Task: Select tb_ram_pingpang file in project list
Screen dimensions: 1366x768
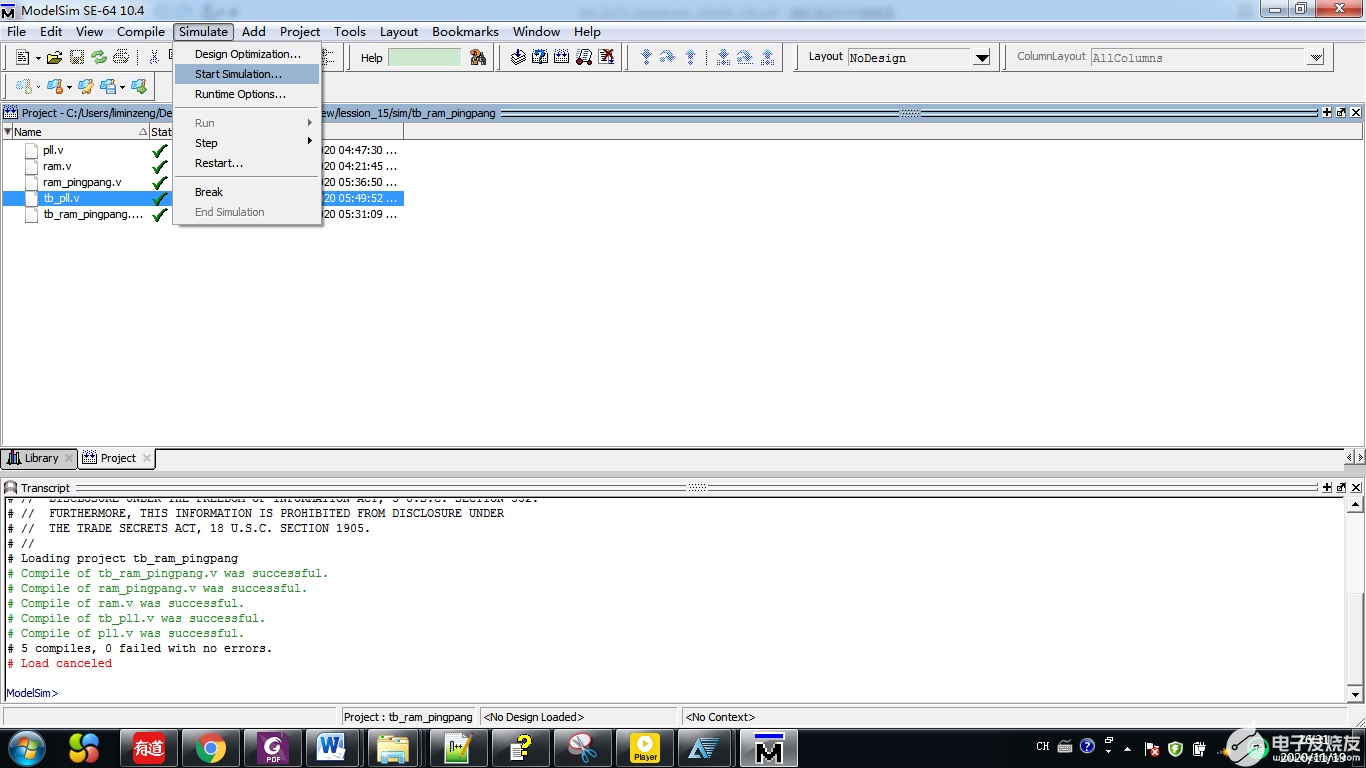Action: point(93,214)
